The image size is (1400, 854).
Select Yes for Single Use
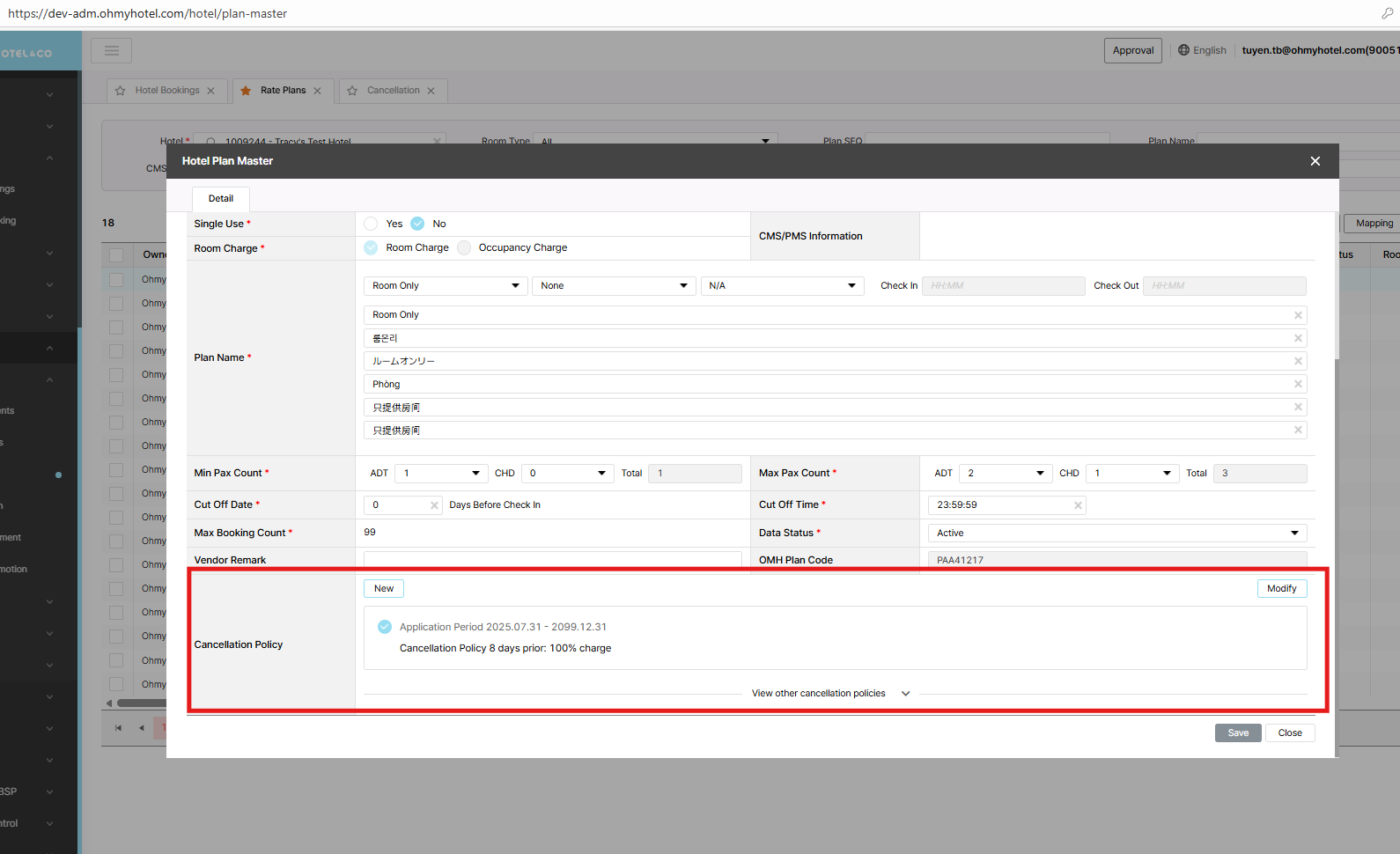(x=372, y=224)
